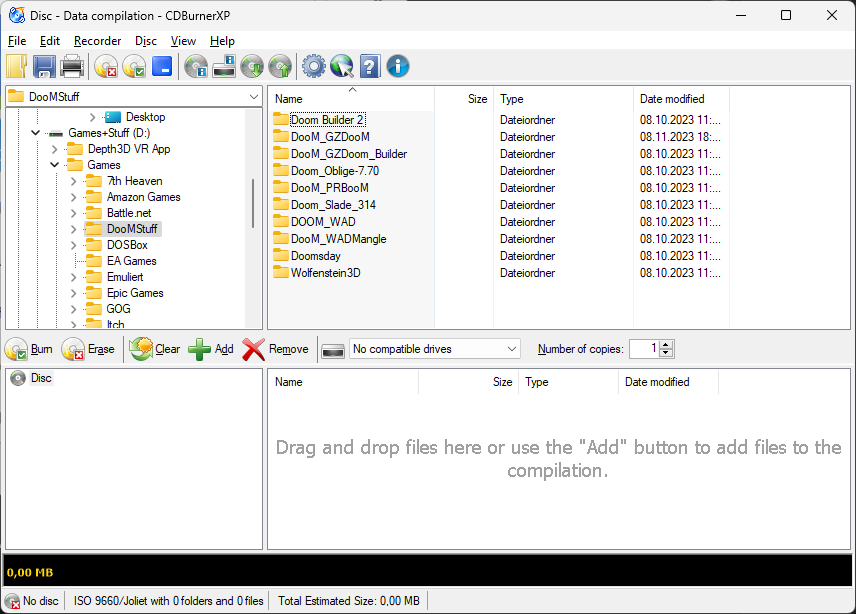Open settings gear icon
Image resolution: width=856 pixels, height=614 pixels.
click(313, 67)
